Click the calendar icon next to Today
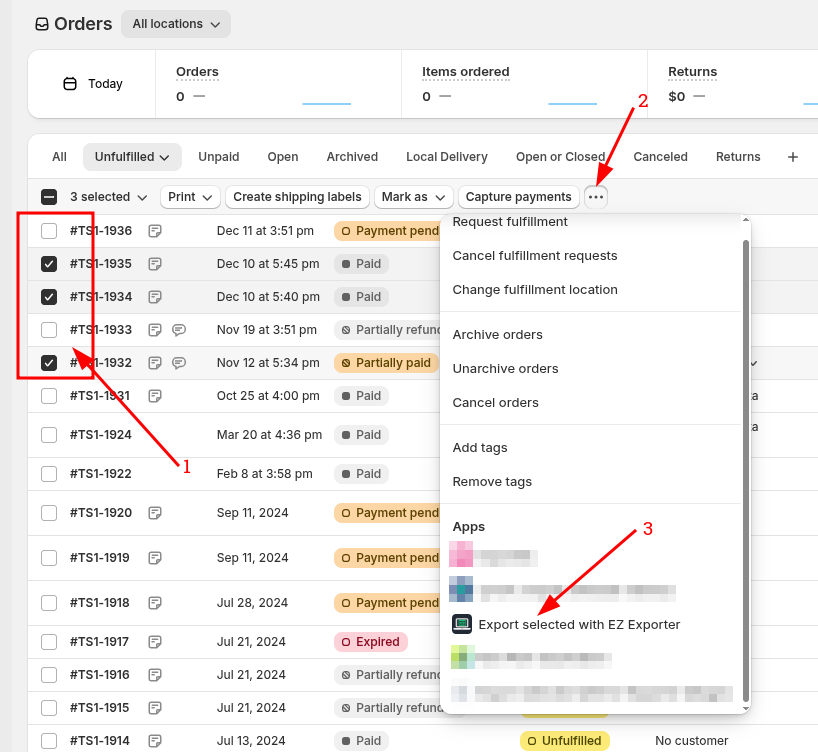This screenshot has width=818, height=752. (70, 84)
